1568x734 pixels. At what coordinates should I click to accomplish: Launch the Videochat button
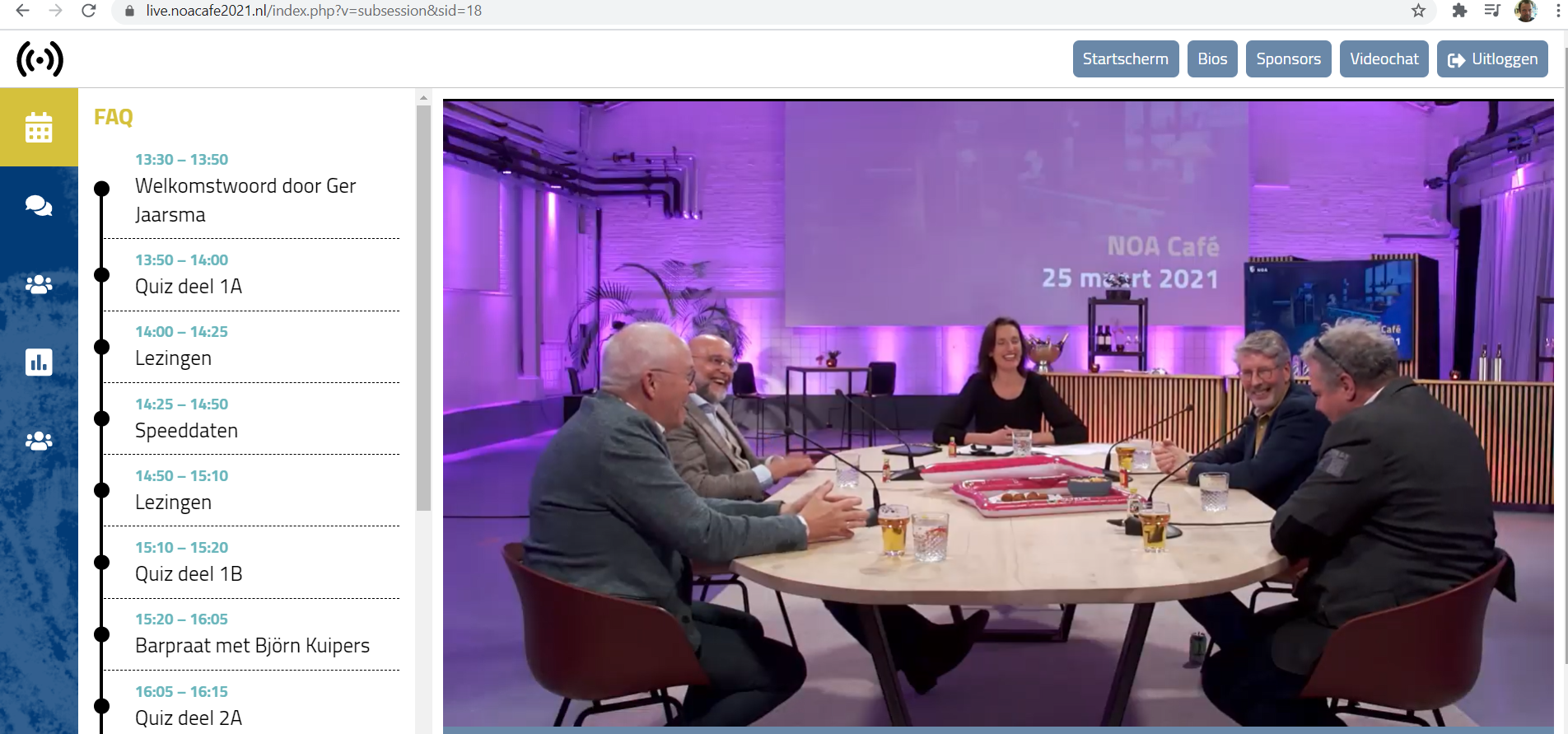coord(1384,59)
